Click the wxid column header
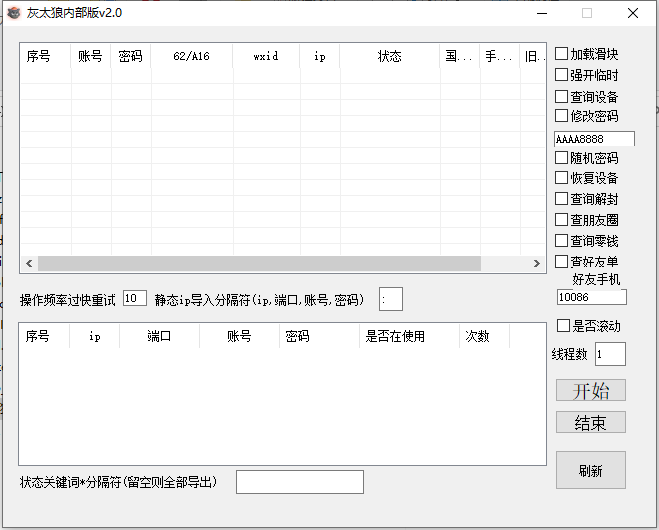Viewport: 659px width, 530px height. [266, 57]
